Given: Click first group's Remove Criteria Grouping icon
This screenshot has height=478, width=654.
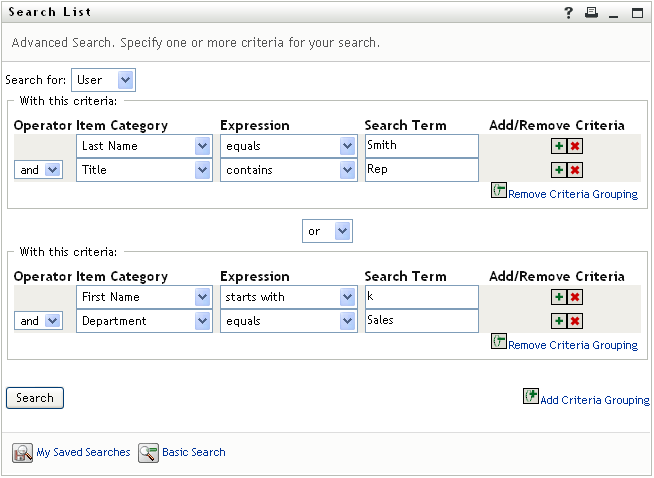Looking at the screenshot, I should click(499, 190).
